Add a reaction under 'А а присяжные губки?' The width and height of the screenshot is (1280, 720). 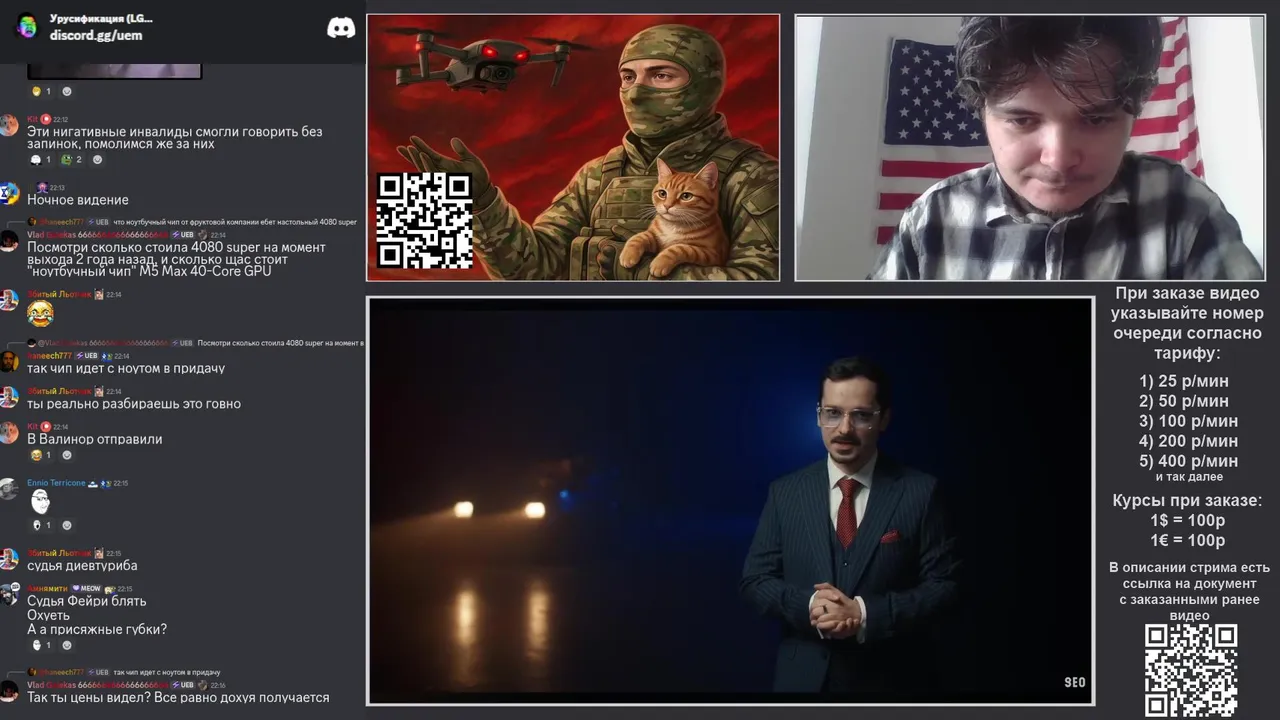[x=67, y=645]
